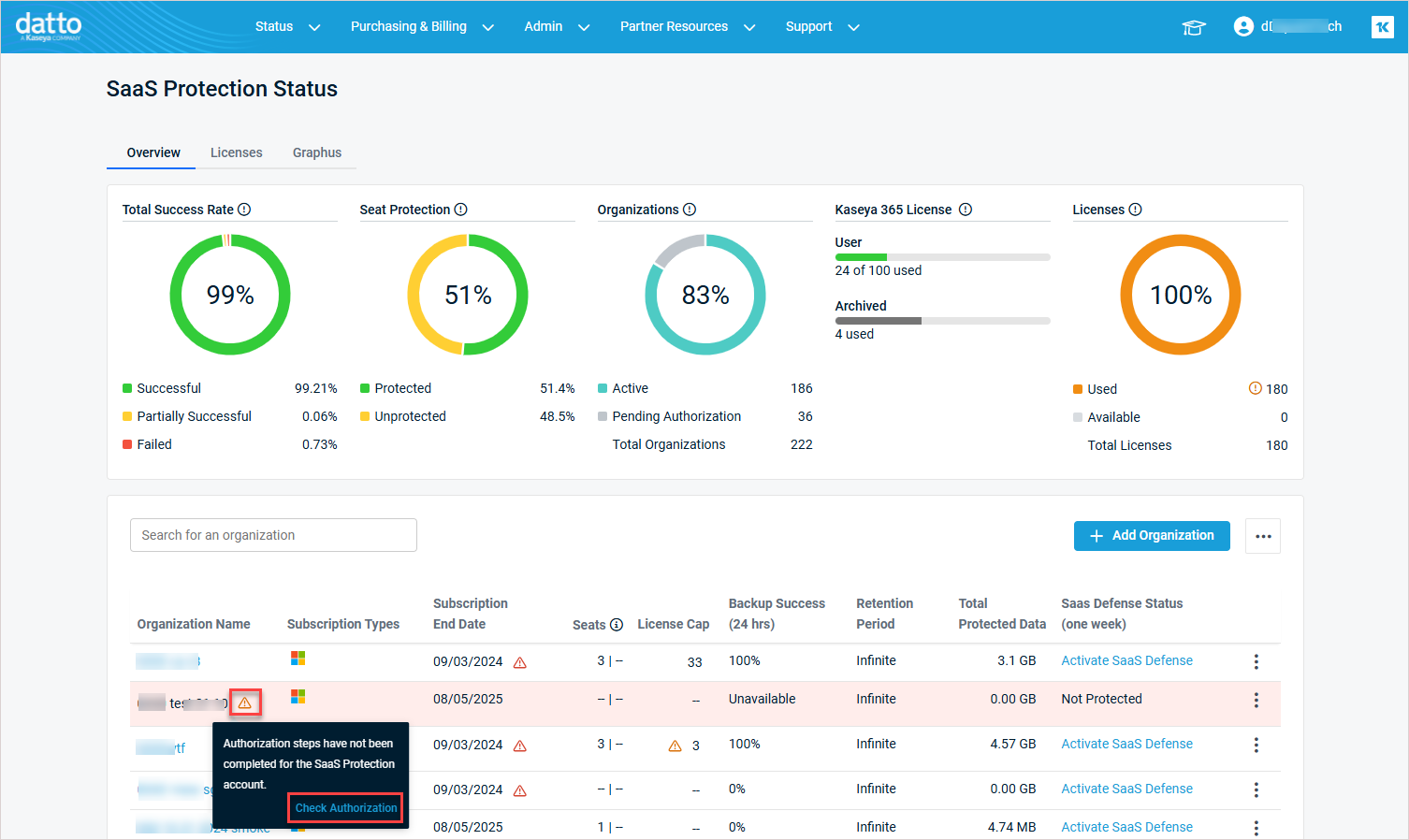Screen dimensions: 1409x840
Task: Open row actions for 3.1 GB organization
Action: coord(1256,661)
